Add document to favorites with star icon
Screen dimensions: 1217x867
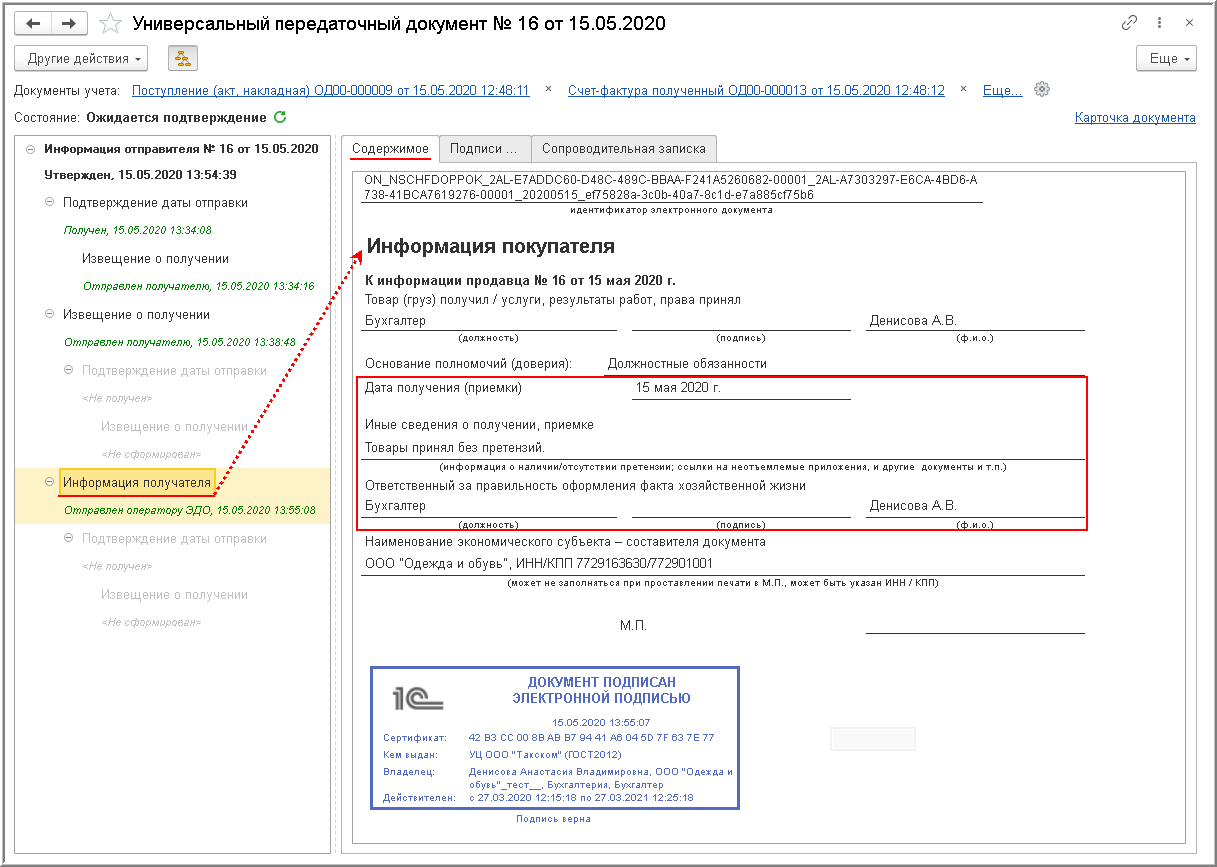coord(110,23)
